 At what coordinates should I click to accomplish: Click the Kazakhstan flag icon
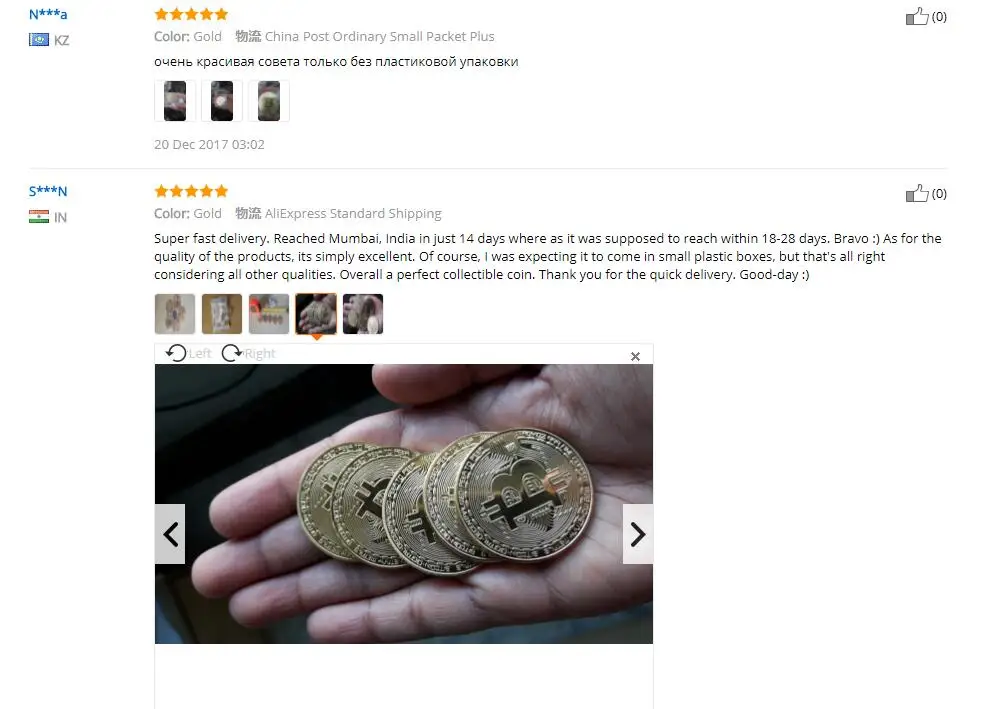click(39, 40)
